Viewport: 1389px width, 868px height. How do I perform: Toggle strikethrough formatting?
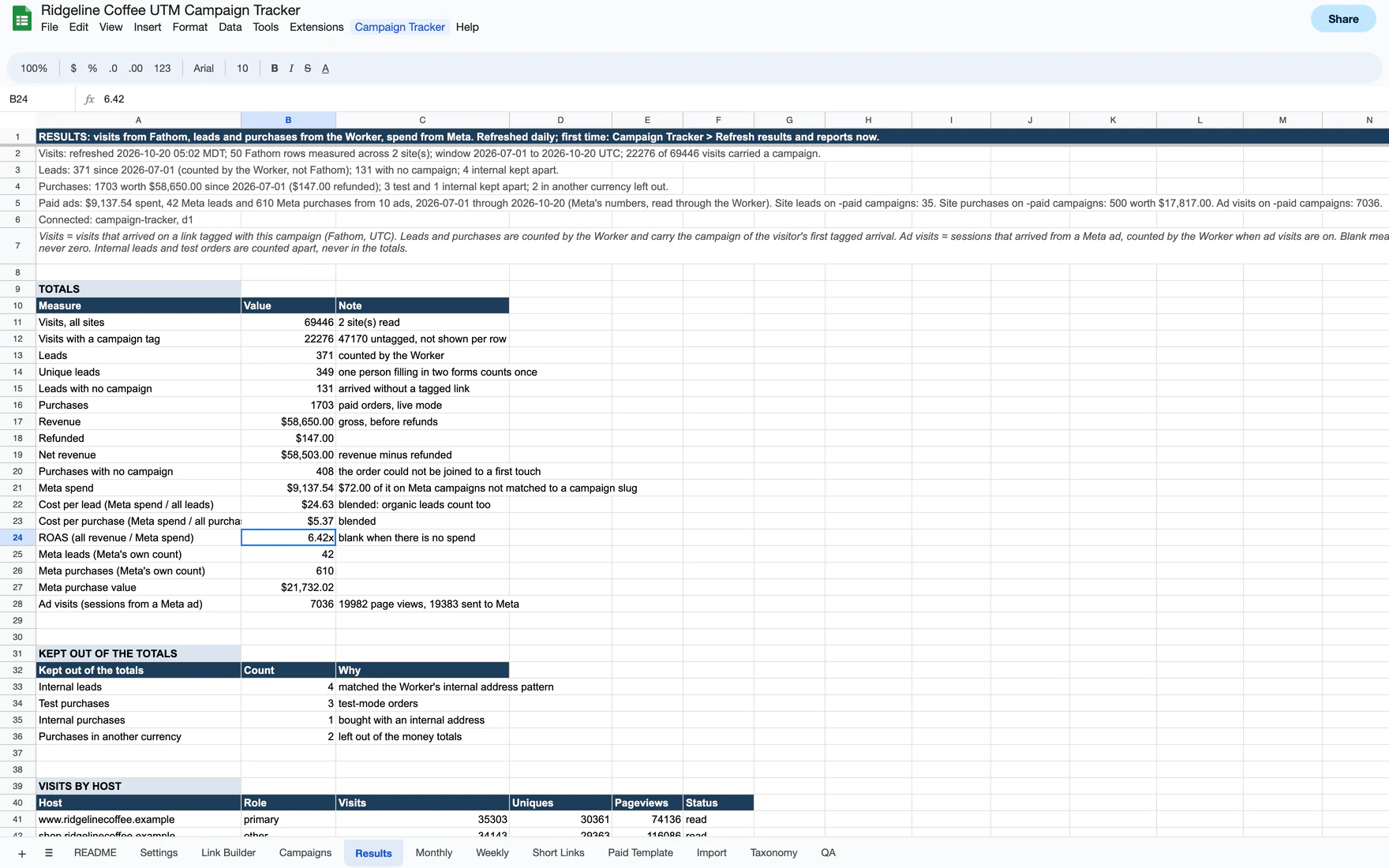(308, 69)
